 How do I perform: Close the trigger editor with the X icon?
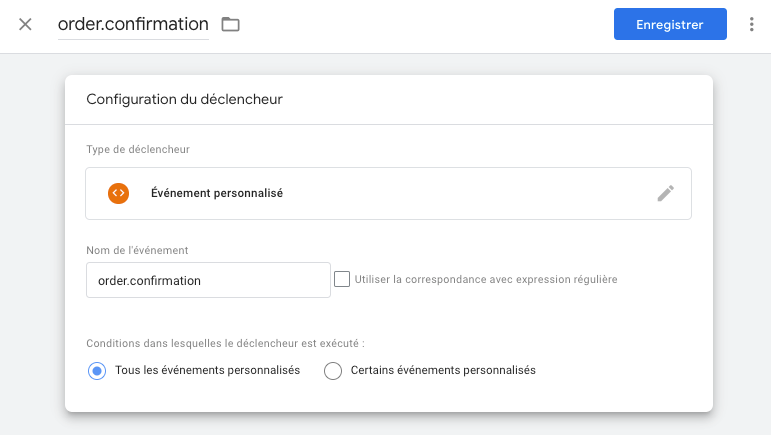(x=25, y=24)
